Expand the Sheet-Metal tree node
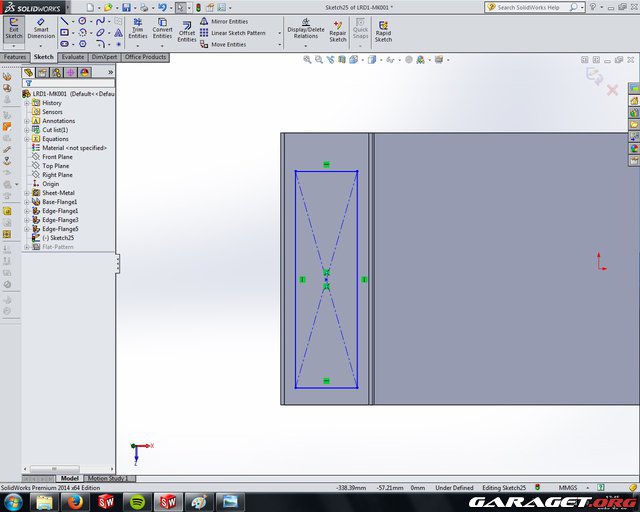 coord(27,193)
